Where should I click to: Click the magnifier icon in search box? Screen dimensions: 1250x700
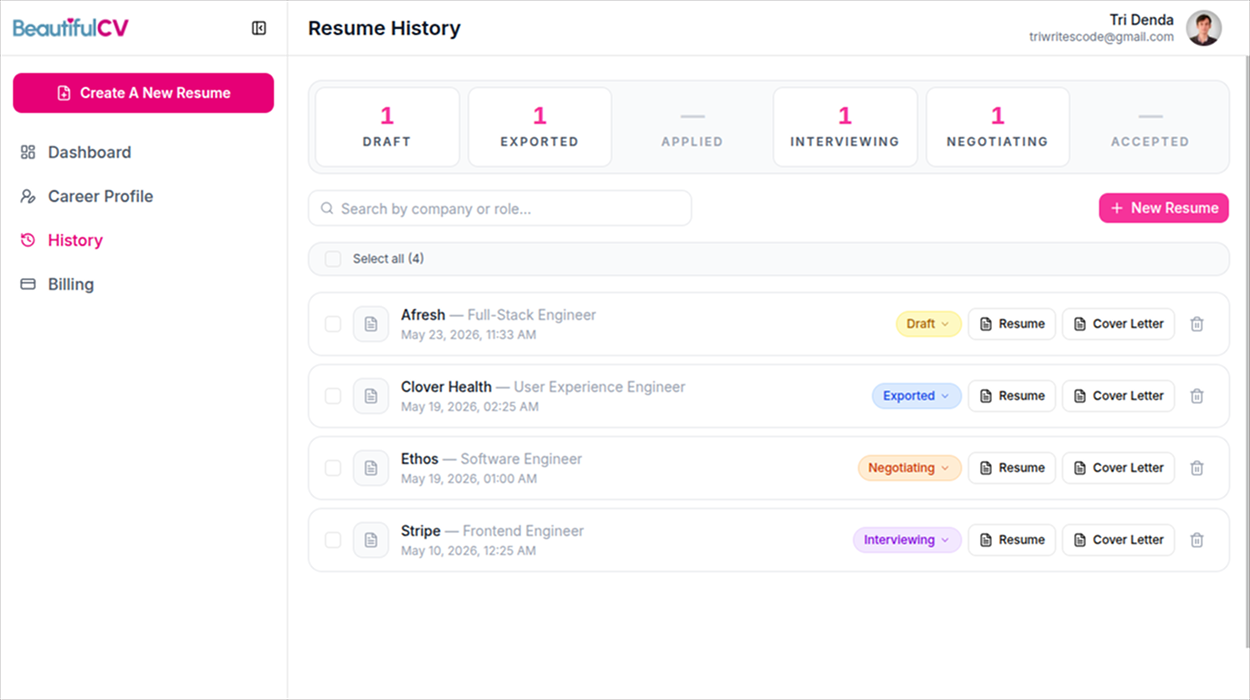[327, 209]
